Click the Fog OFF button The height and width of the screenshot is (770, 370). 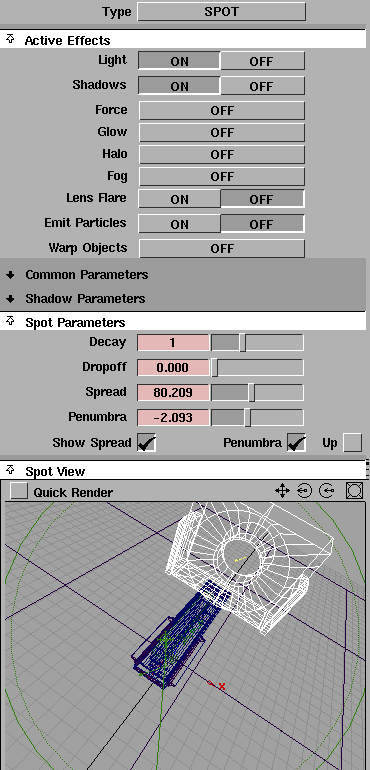click(222, 176)
